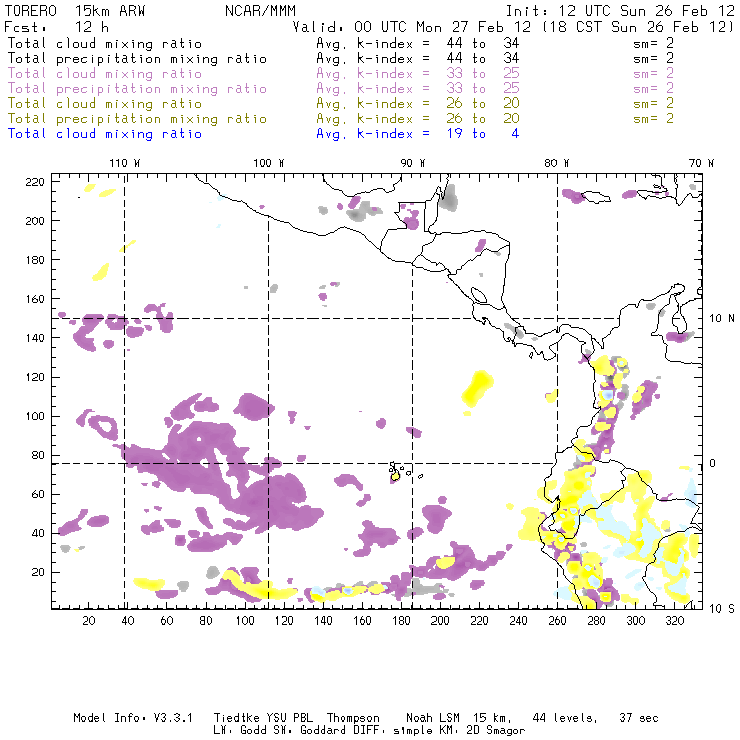Viewport: 740px width, 740px height.
Task: Select x-axis tick label '100'
Action: [245, 621]
